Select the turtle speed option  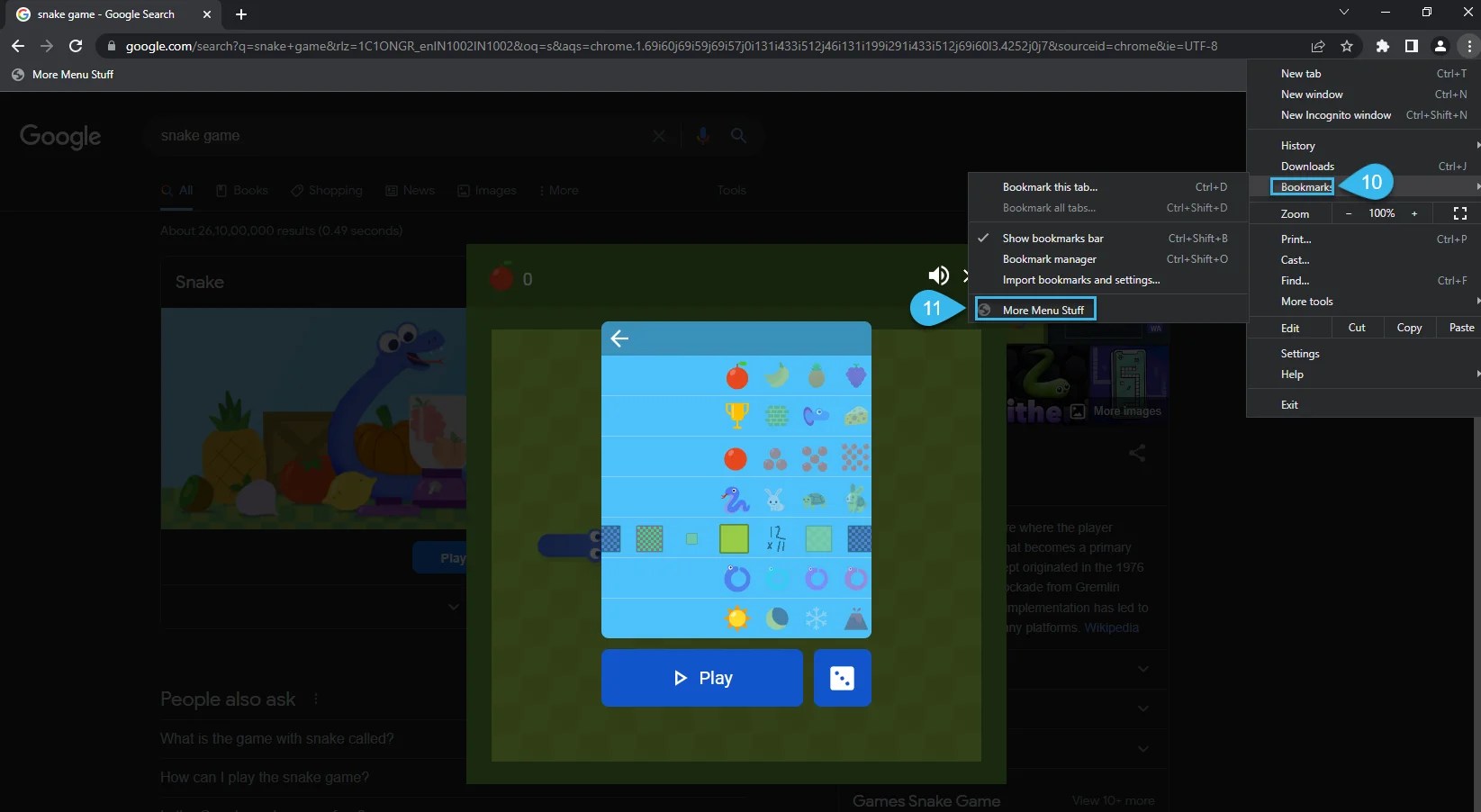[817, 499]
